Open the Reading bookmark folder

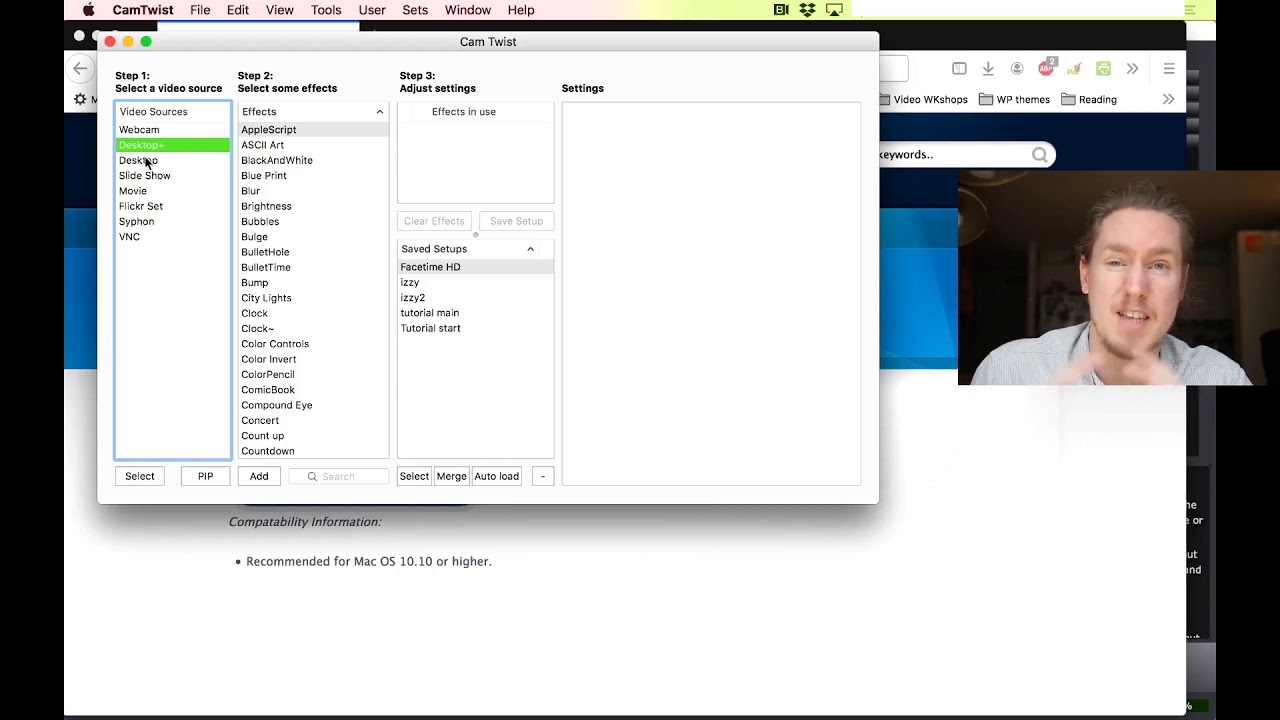tap(1089, 100)
